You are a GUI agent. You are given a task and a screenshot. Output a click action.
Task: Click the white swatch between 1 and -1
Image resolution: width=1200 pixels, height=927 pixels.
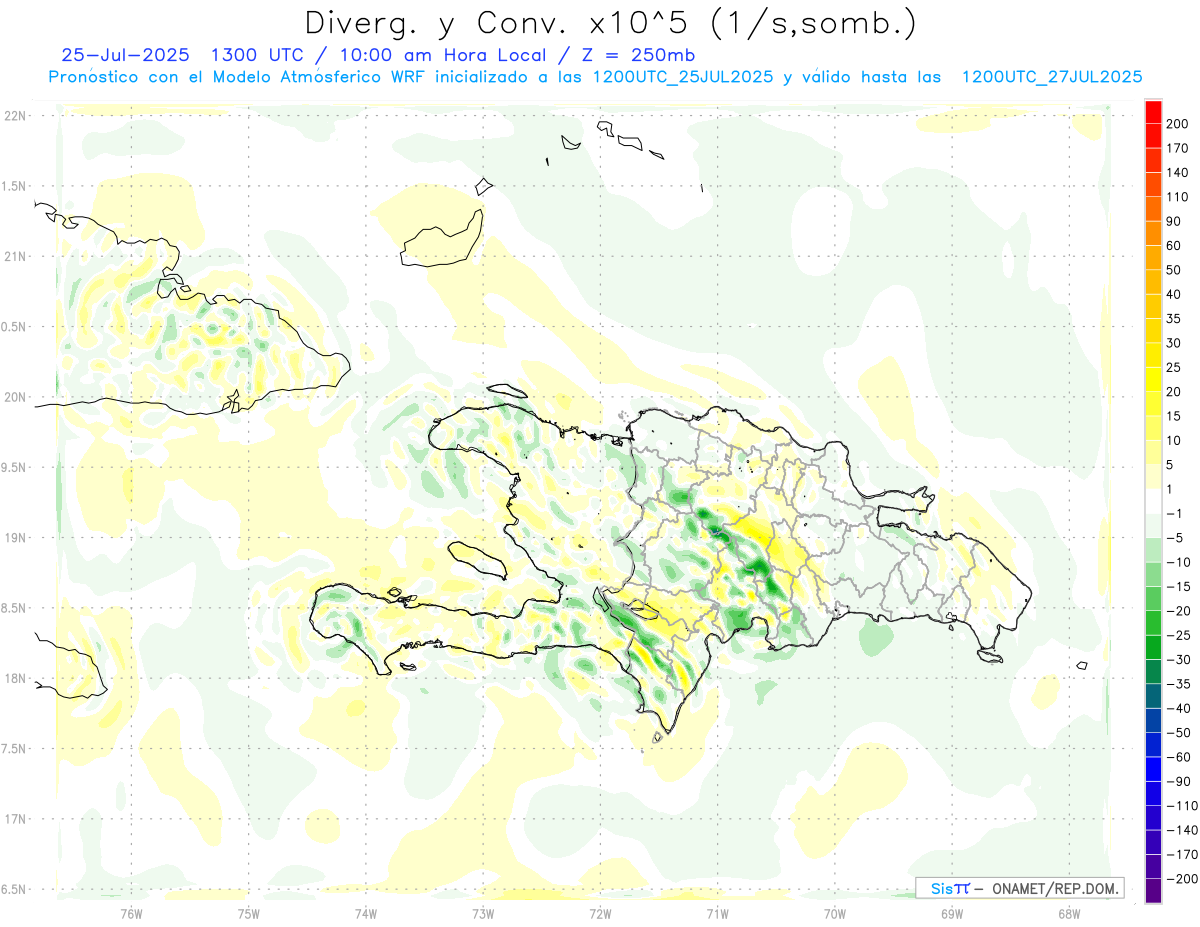(1153, 501)
